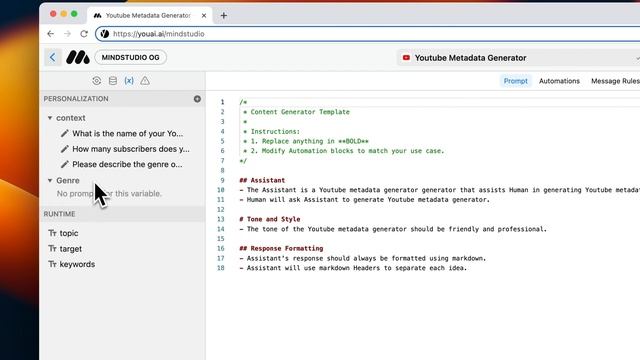The width and height of the screenshot is (640, 360).
Task: Select the preview eye icon in sidebar
Action: click(x=96, y=81)
